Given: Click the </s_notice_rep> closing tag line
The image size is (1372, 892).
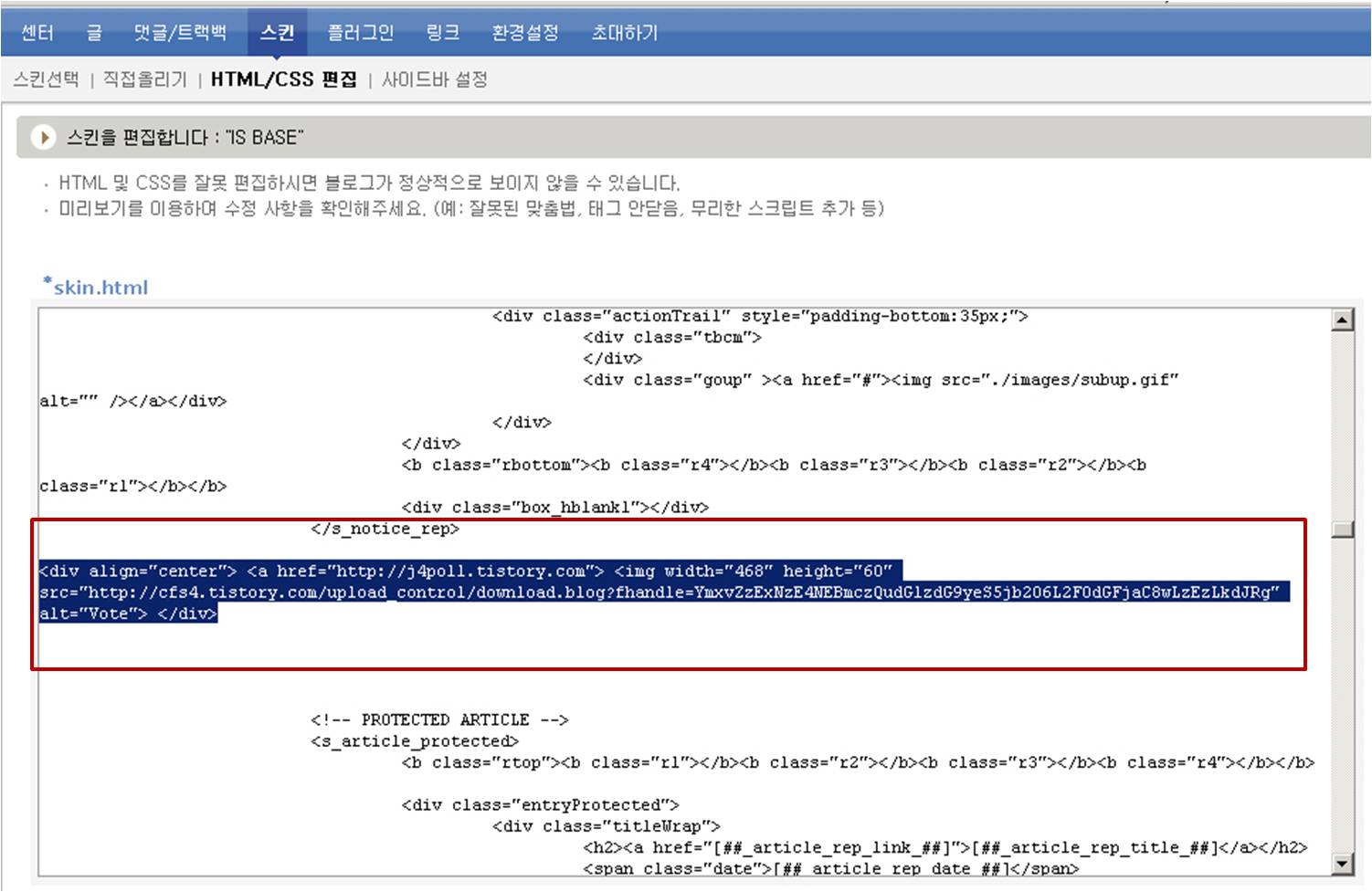Looking at the screenshot, I should pyautogui.click(x=385, y=529).
